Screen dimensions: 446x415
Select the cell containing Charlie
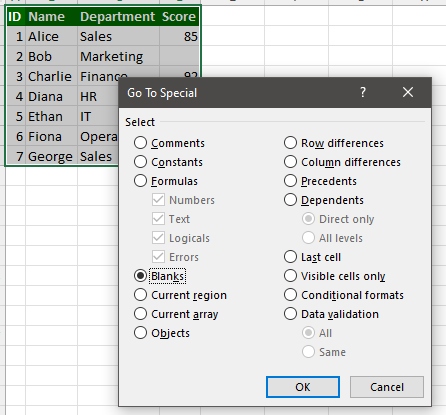pos(52,76)
